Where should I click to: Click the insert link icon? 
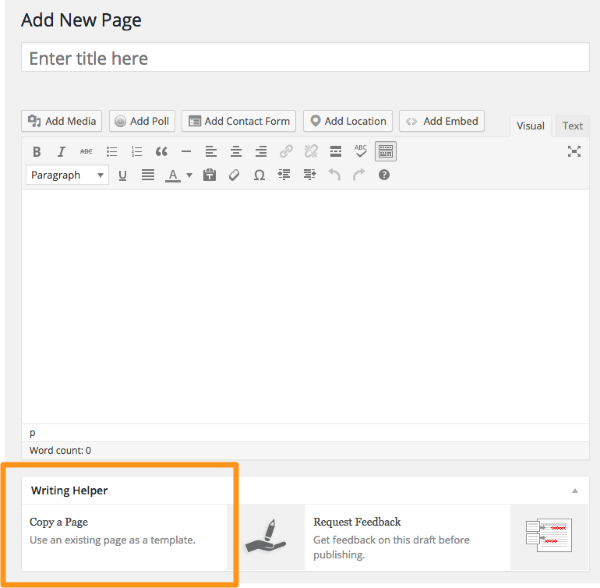pyautogui.click(x=286, y=151)
